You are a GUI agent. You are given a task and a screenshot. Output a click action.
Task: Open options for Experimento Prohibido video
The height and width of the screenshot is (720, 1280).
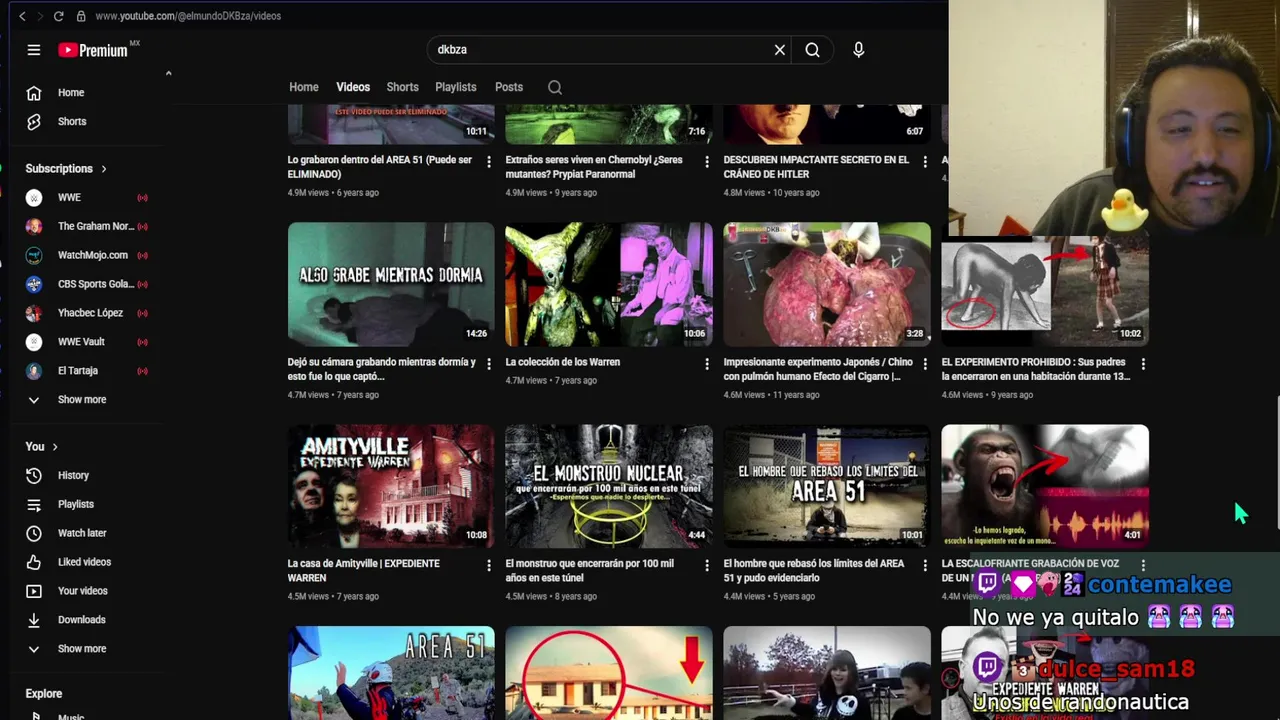[x=1143, y=363]
